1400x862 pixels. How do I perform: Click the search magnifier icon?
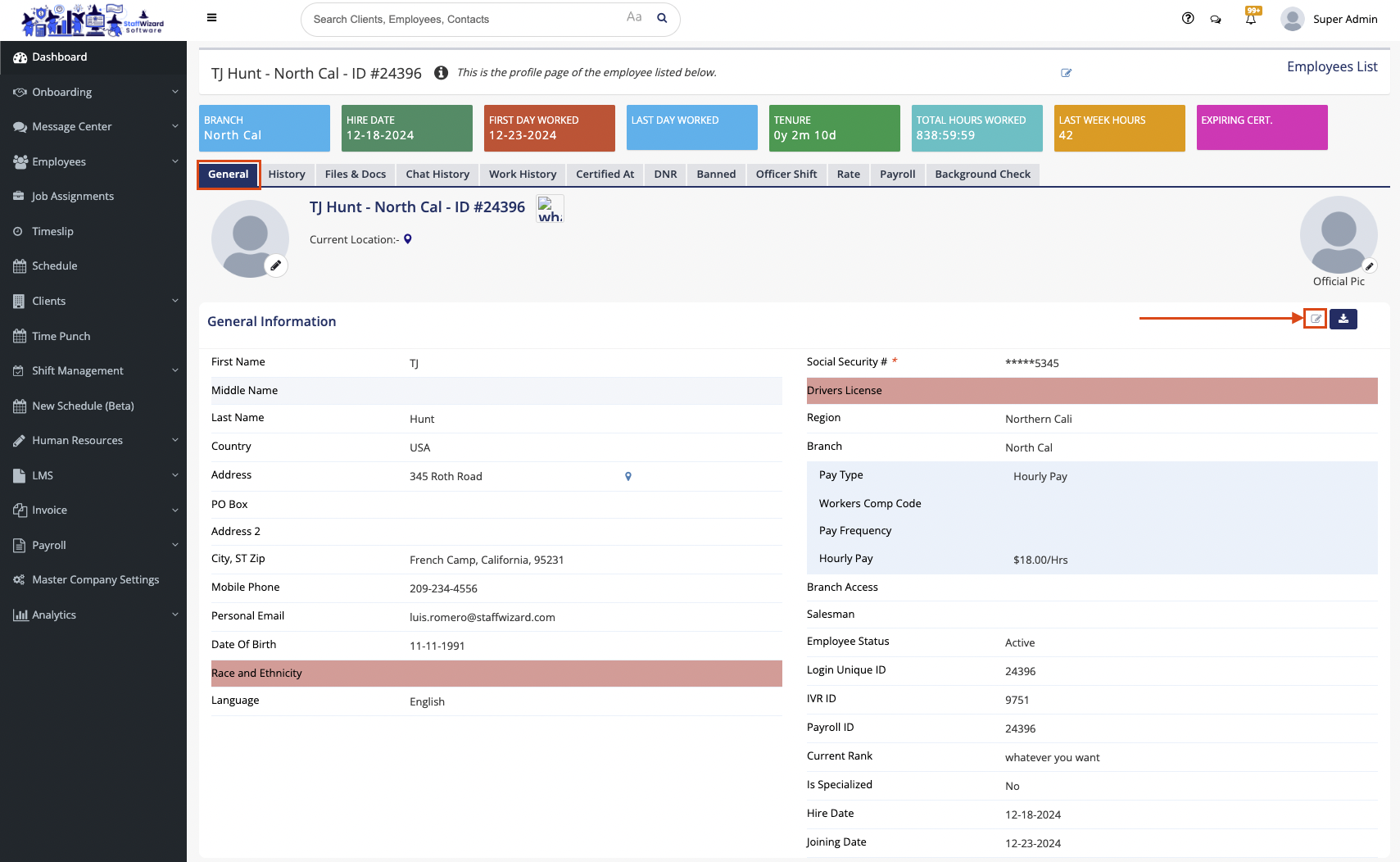point(662,18)
